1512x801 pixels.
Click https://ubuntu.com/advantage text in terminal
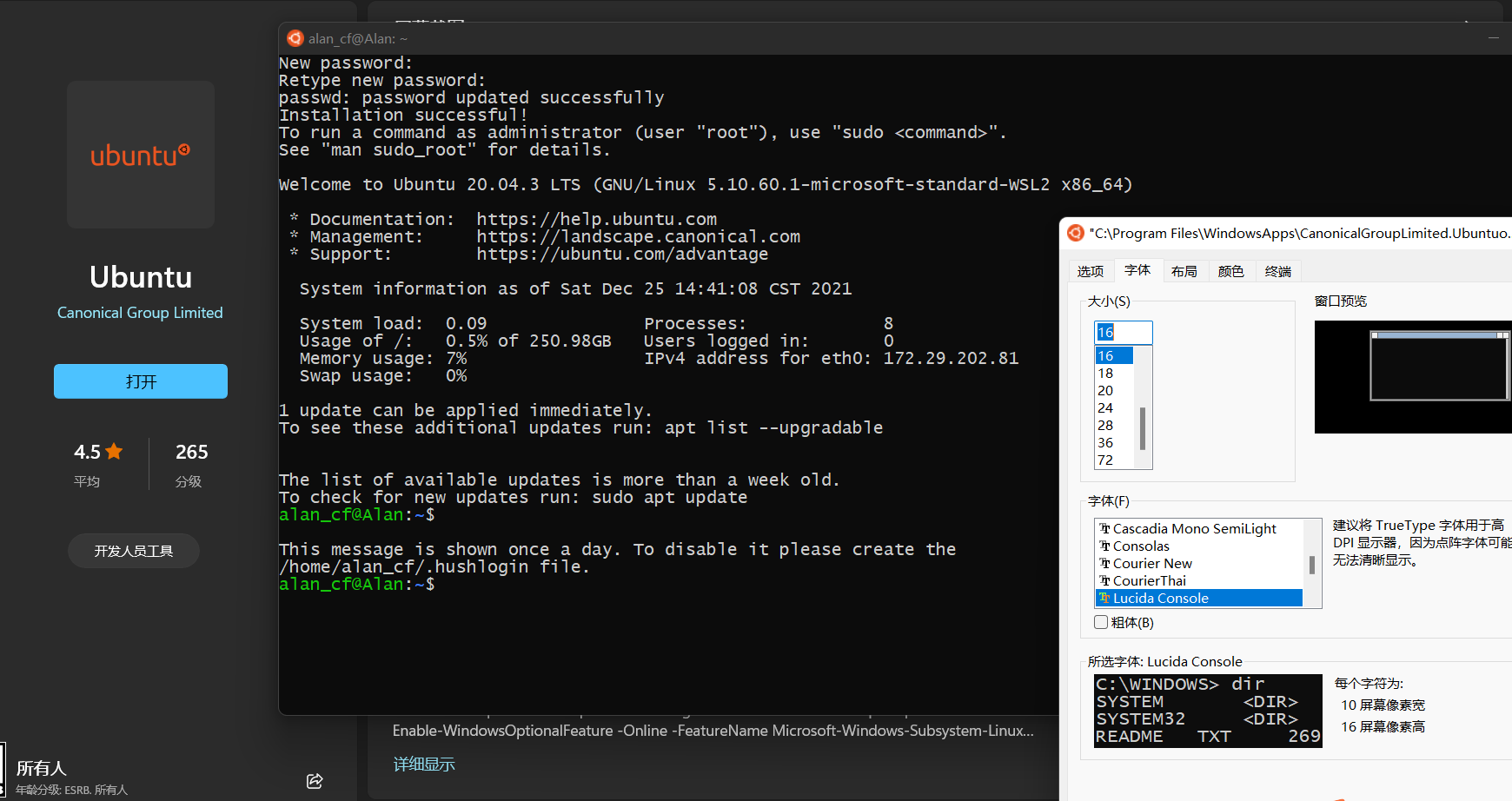622,254
